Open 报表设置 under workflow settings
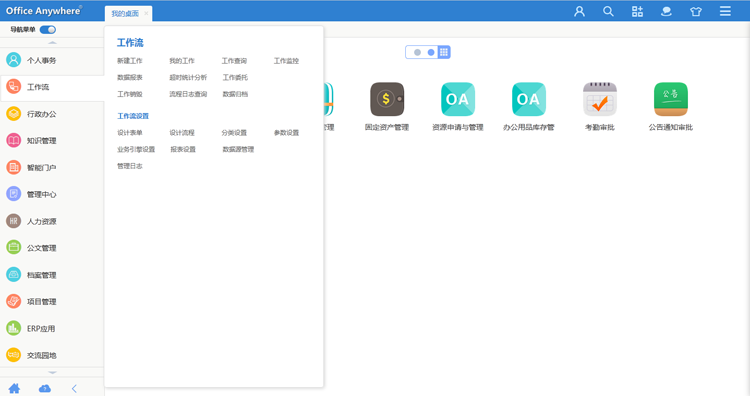The image size is (750, 396). 183,149
